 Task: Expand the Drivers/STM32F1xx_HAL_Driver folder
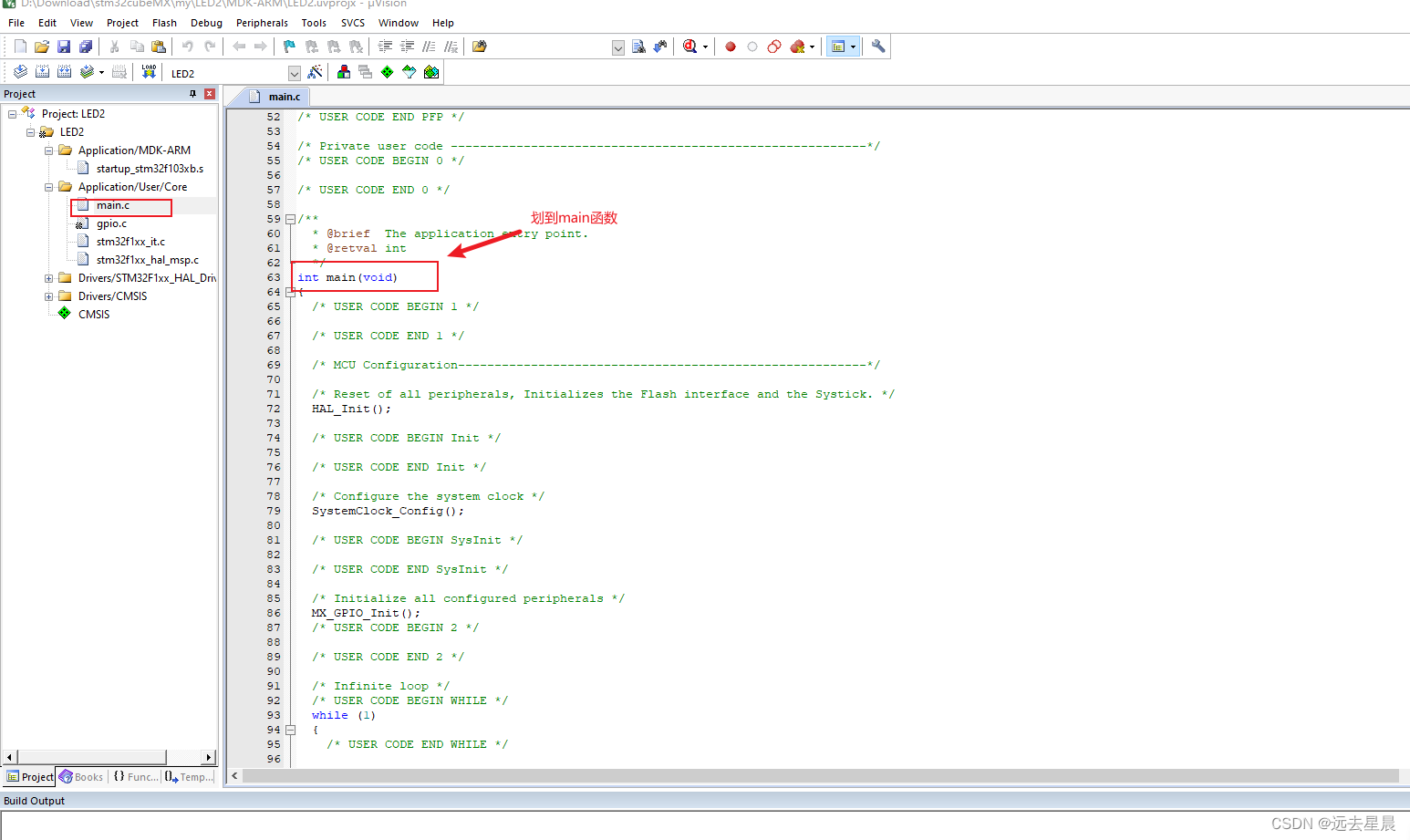(x=48, y=278)
